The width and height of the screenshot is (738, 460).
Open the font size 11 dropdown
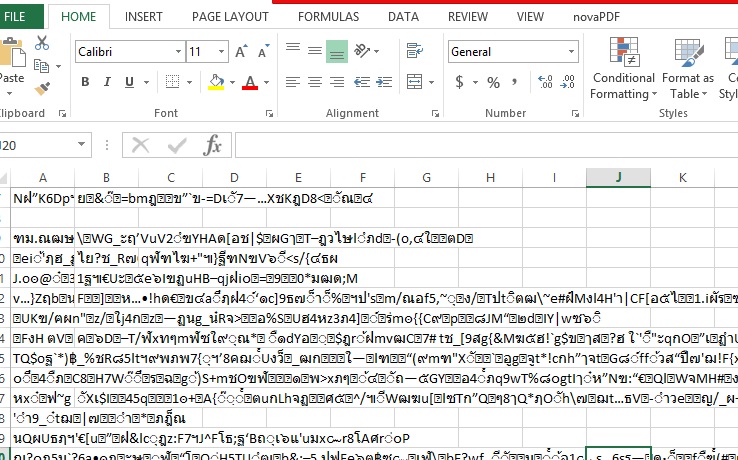pyautogui.click(x=221, y=52)
